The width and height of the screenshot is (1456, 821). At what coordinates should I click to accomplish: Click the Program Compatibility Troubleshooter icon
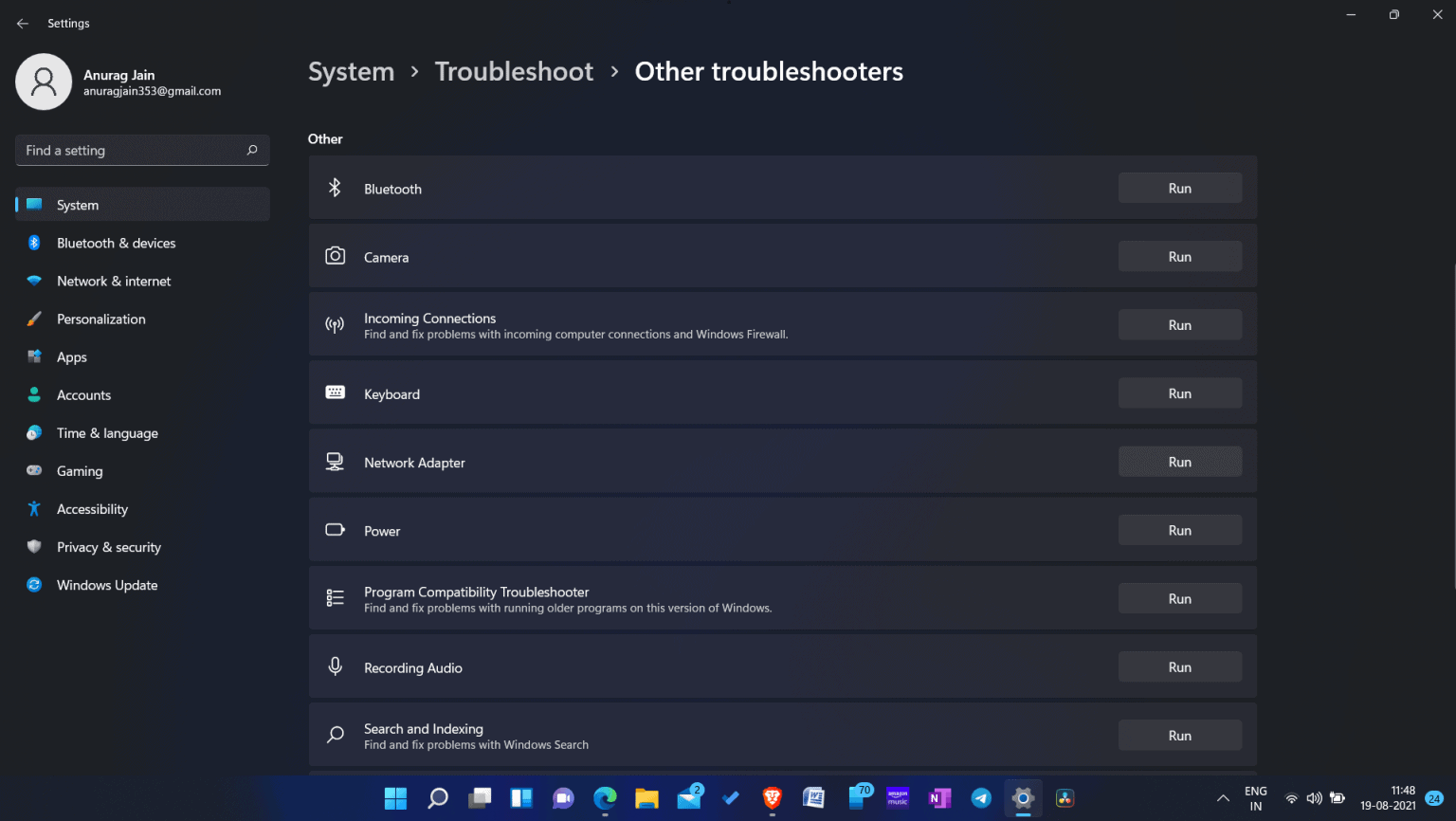click(x=335, y=597)
